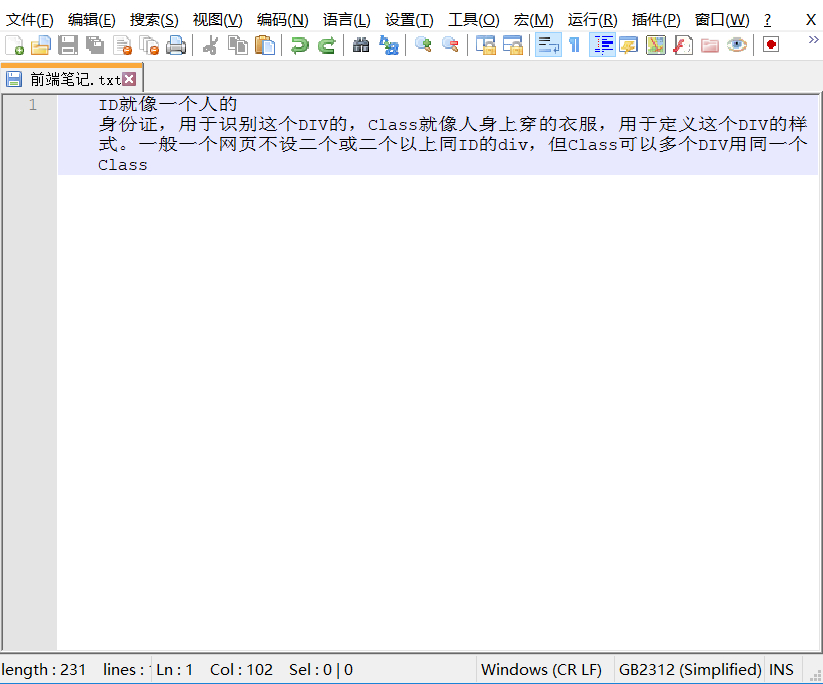Click the Open file folder icon

[41, 45]
